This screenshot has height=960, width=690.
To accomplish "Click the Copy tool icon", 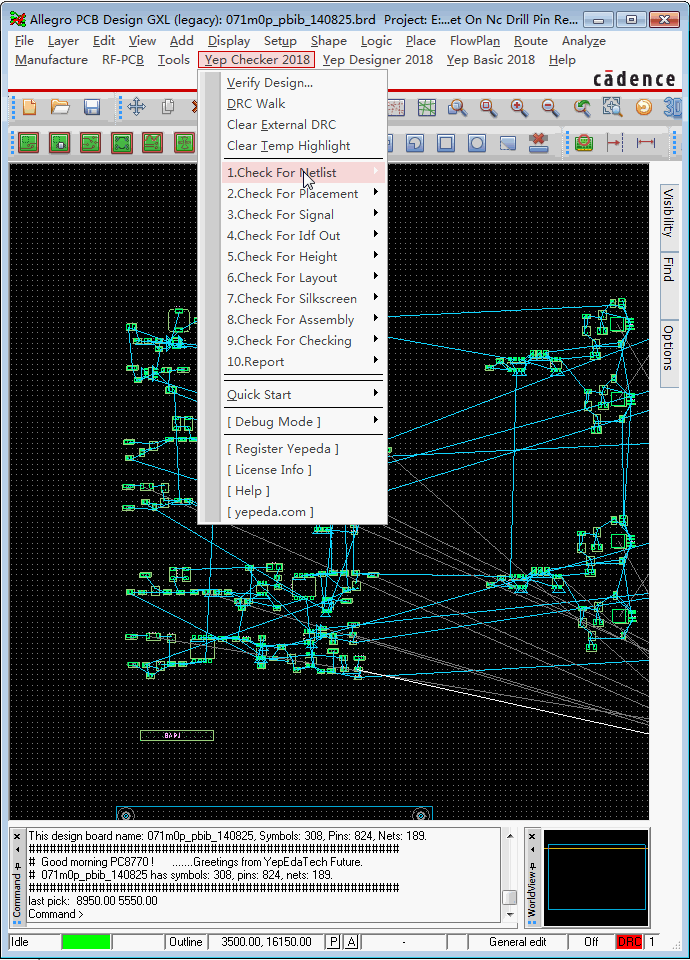I will click(x=168, y=107).
